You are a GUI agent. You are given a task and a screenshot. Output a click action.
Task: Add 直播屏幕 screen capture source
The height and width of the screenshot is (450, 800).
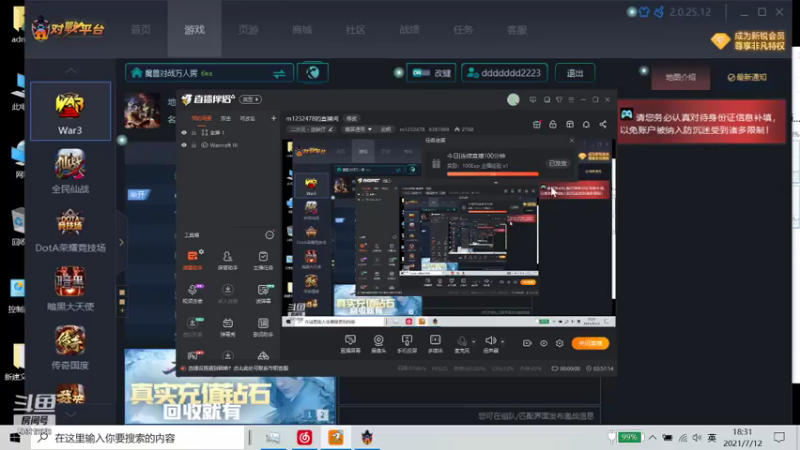tap(350, 344)
